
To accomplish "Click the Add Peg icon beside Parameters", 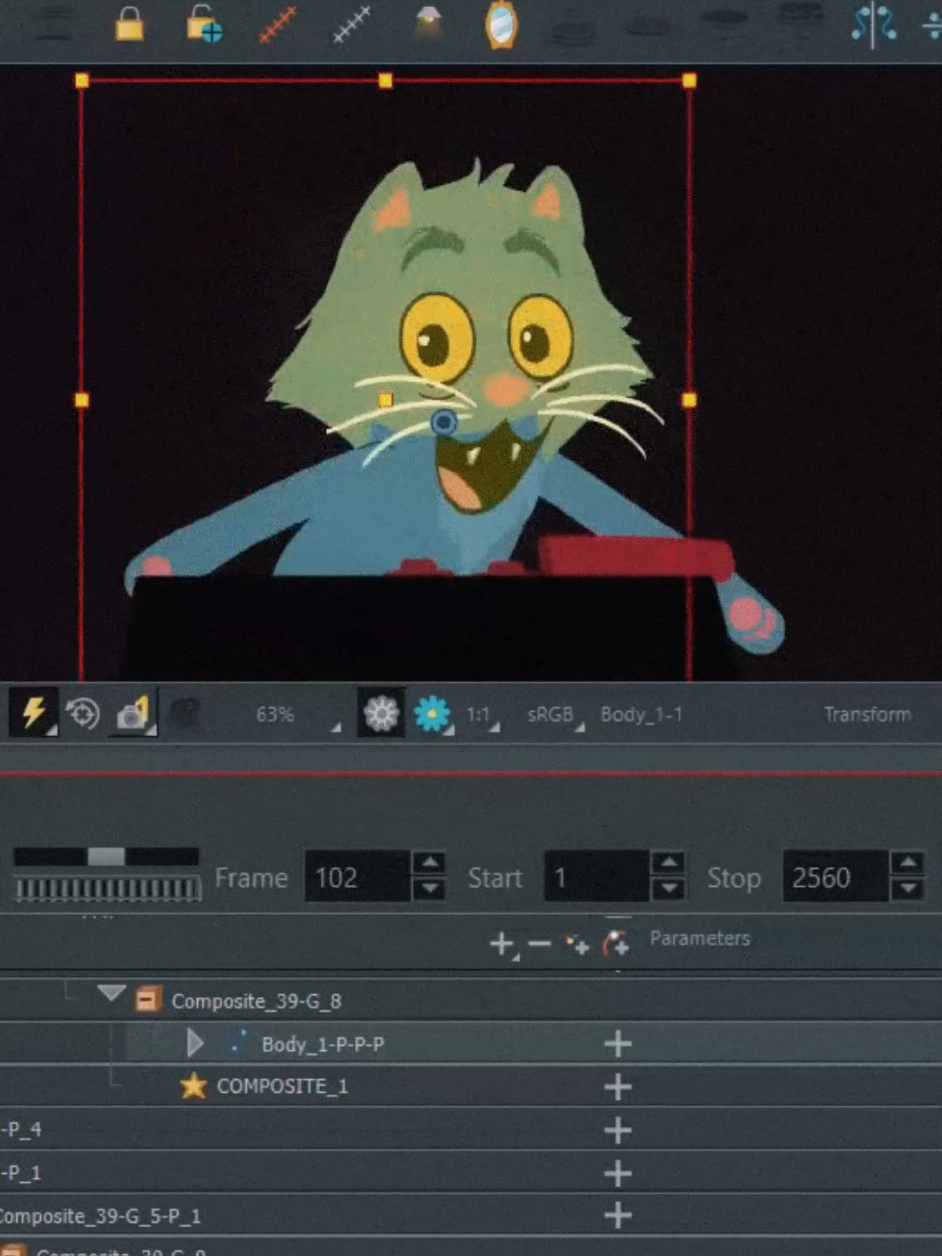I will [x=615, y=942].
